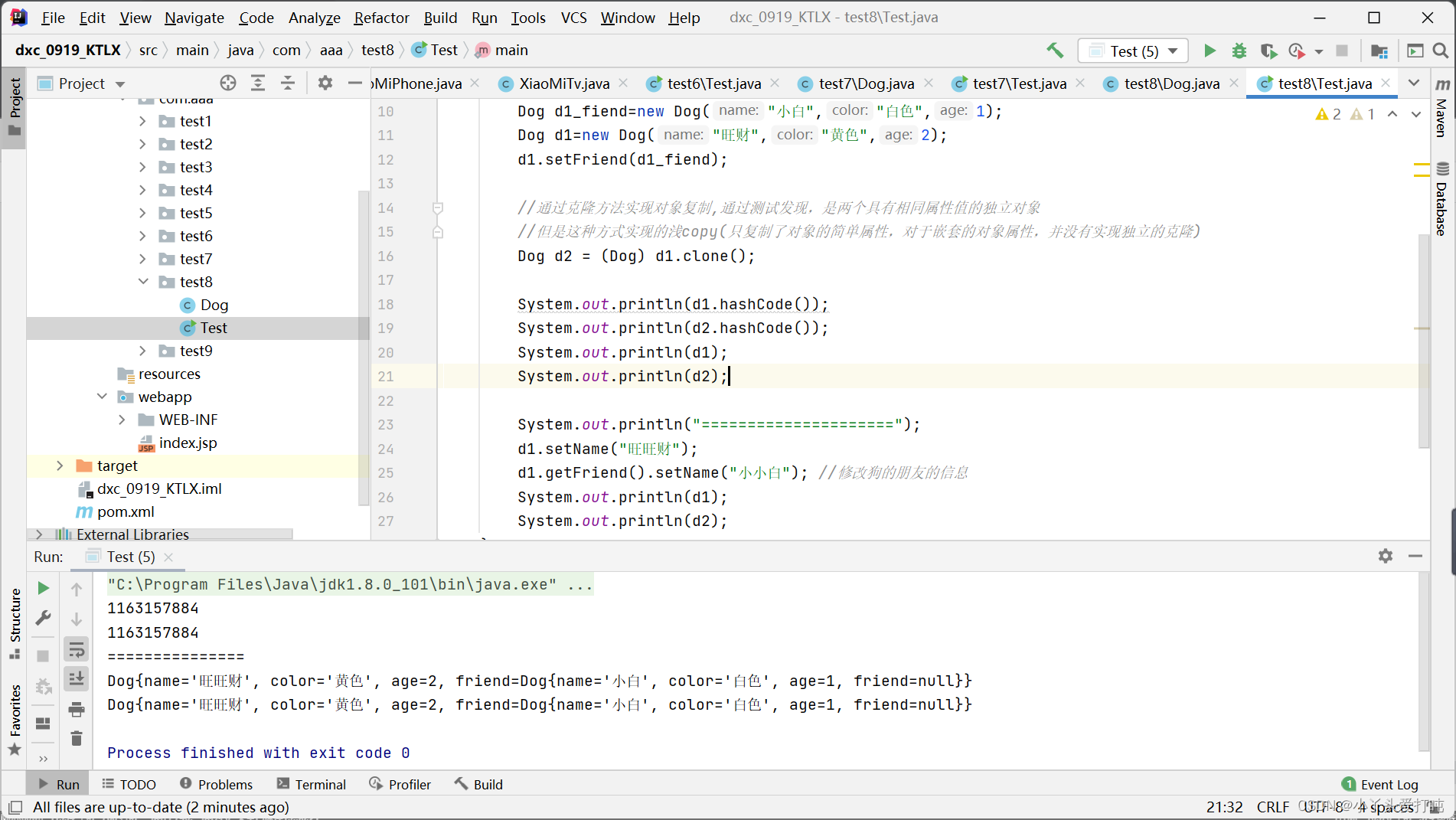Switch to test7\Test.java tab
The image size is (1456, 820).
point(1019,83)
